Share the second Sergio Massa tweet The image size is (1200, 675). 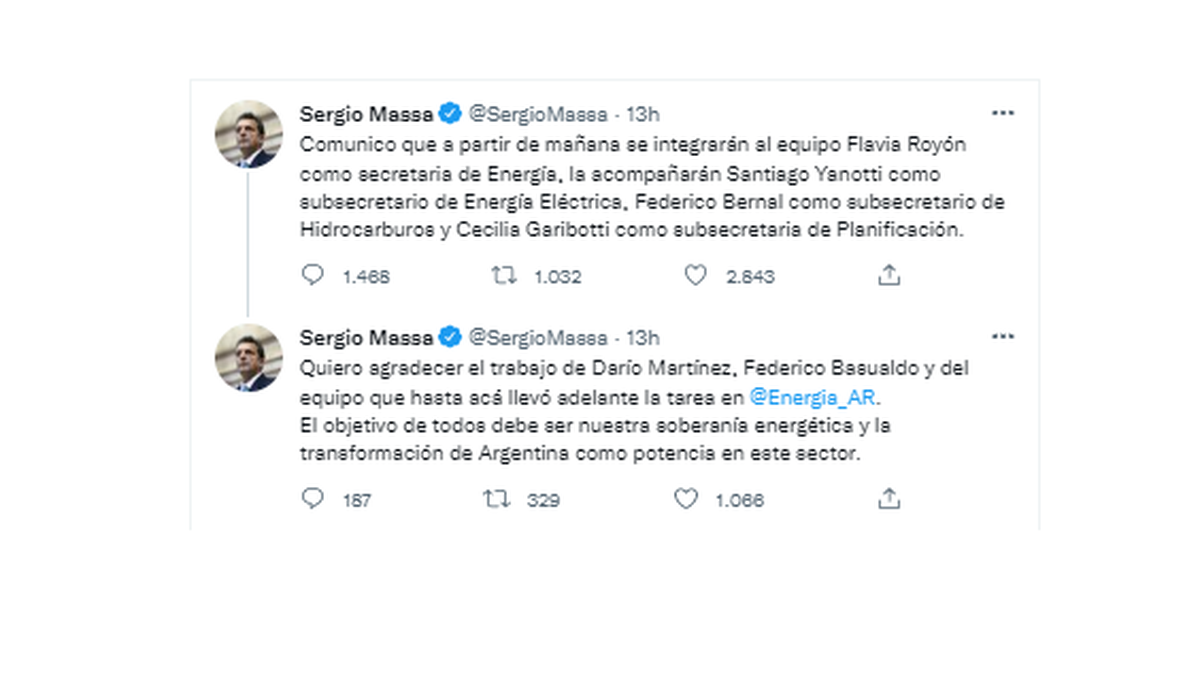889,498
